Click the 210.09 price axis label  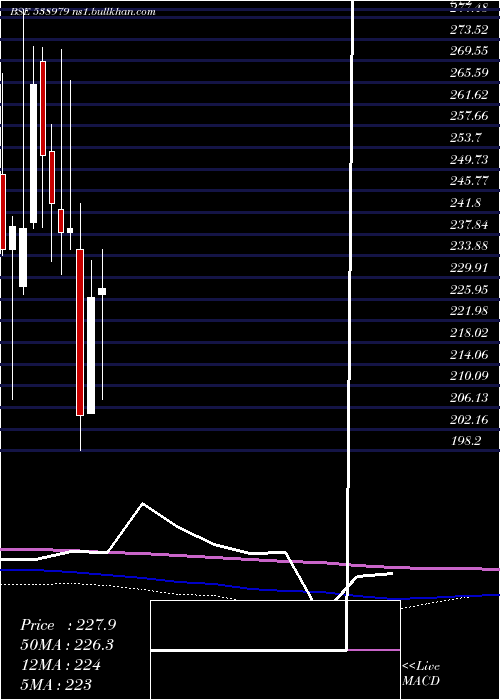click(469, 376)
